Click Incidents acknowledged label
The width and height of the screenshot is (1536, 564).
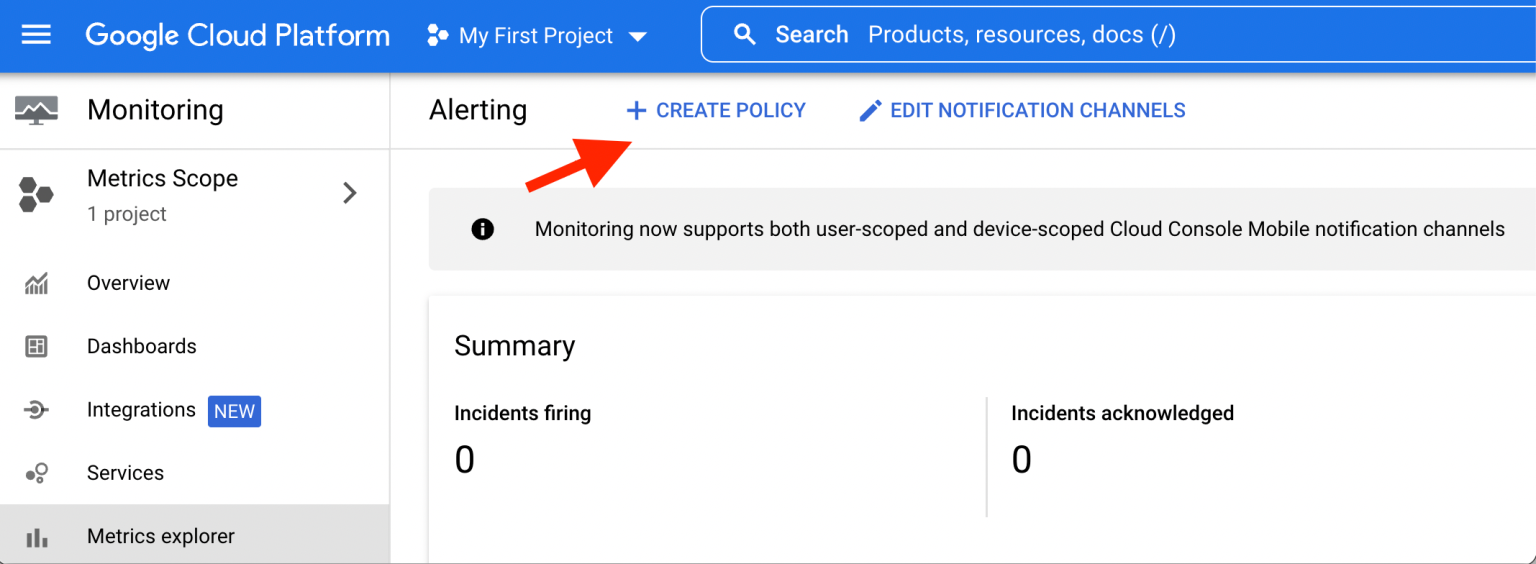(x=1123, y=413)
